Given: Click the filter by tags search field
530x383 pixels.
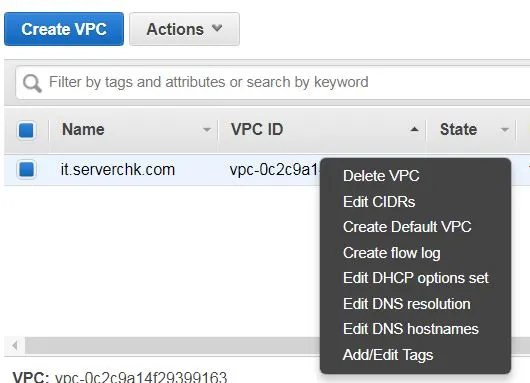Looking at the screenshot, I should tap(272, 82).
